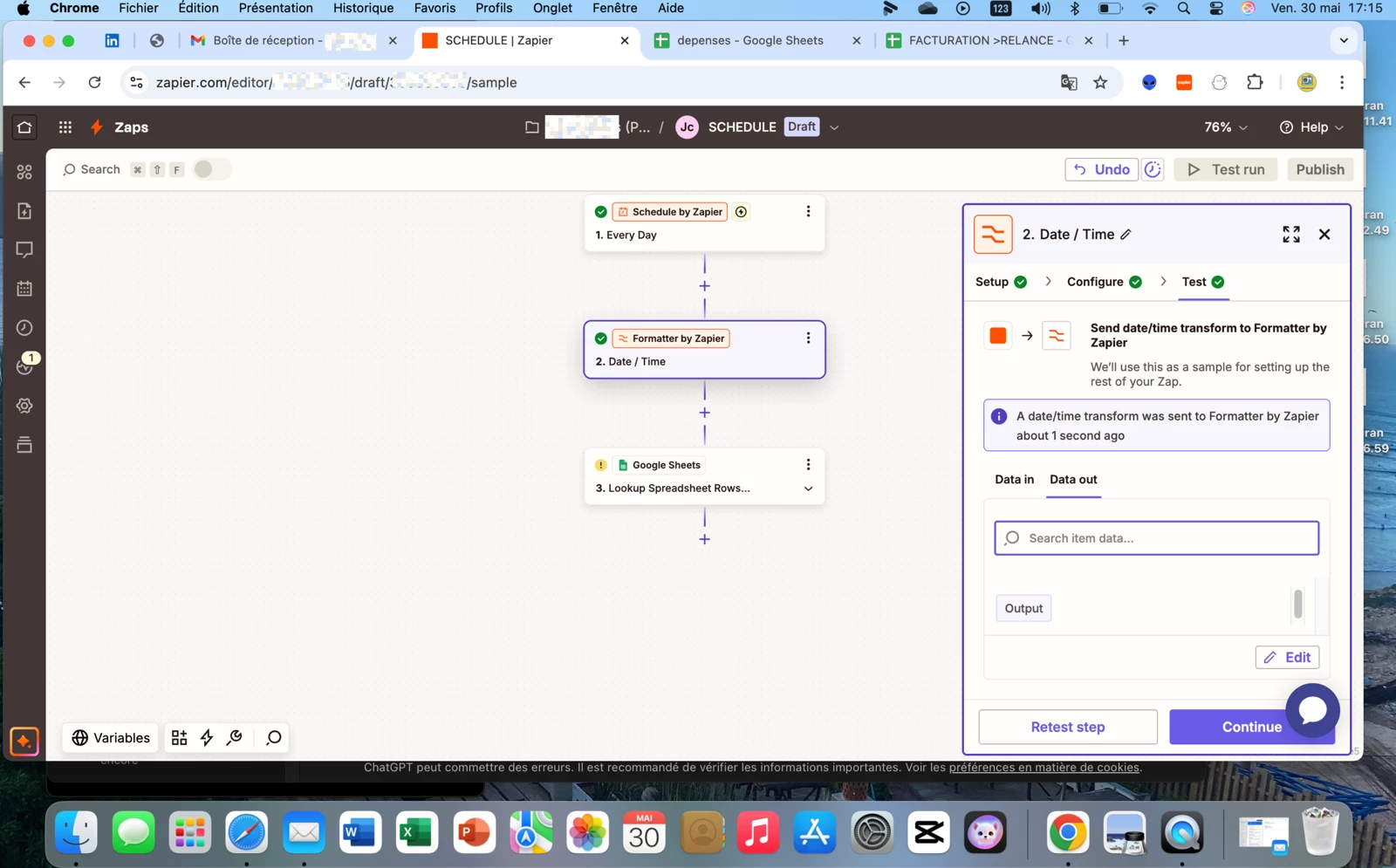Open three-dot menu of Google Sheets step

(x=808, y=465)
